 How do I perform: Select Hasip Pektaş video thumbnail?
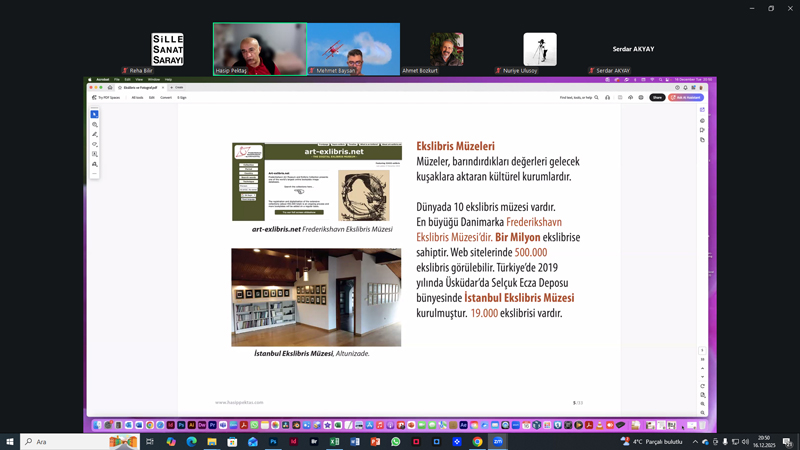pos(260,48)
